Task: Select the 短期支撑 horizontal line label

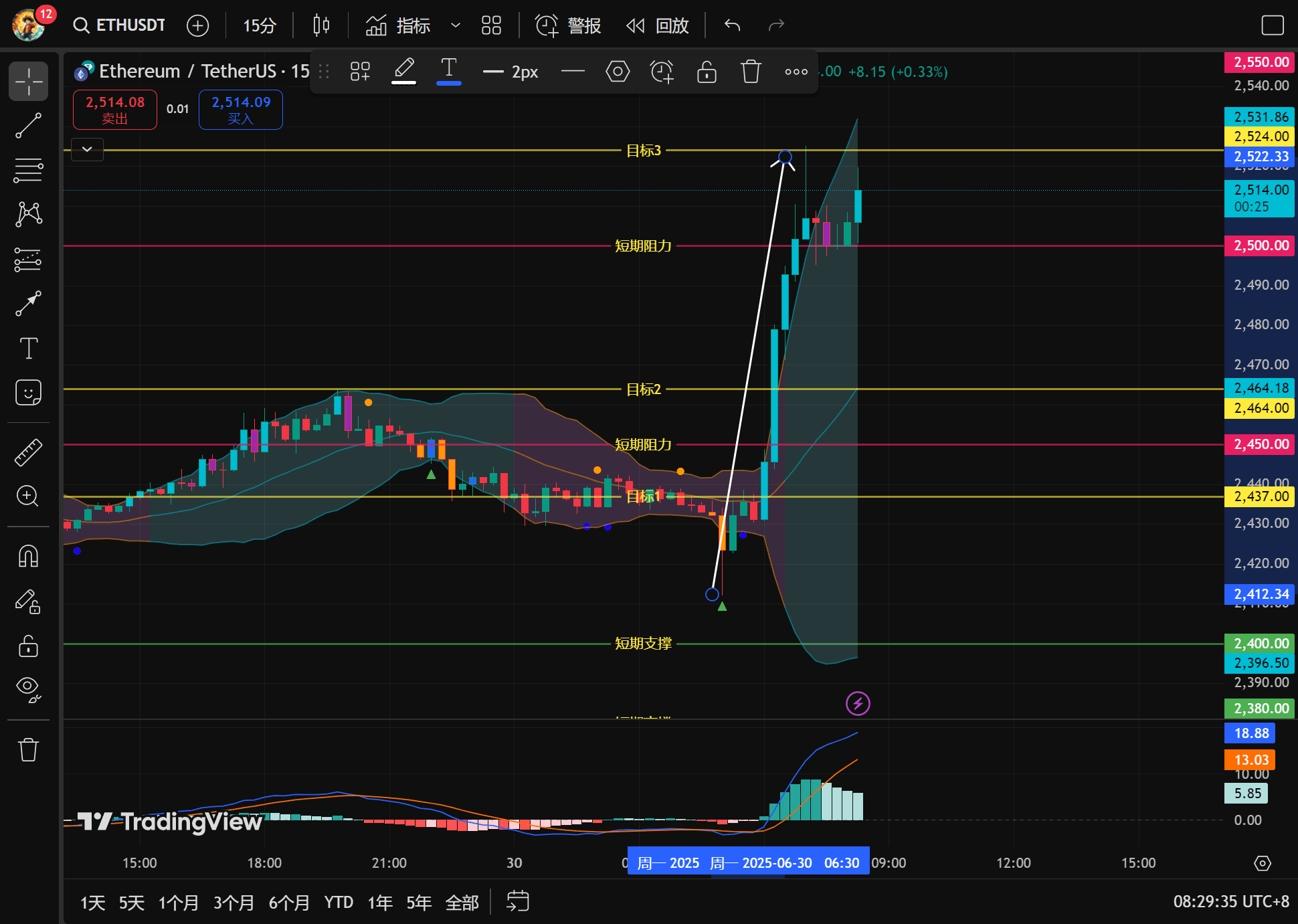Action: pyautogui.click(x=643, y=644)
